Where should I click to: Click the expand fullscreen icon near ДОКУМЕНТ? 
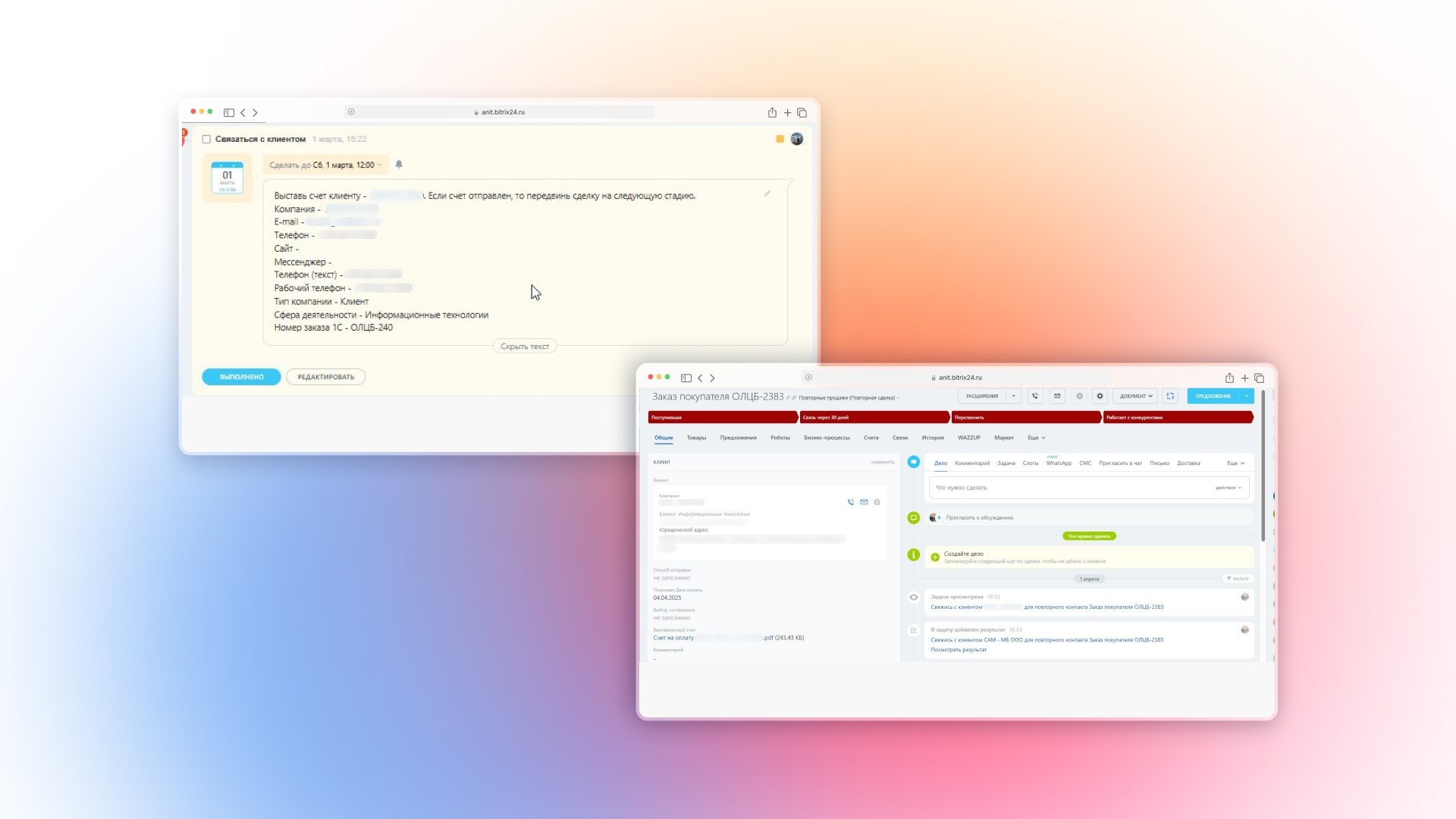1170,396
